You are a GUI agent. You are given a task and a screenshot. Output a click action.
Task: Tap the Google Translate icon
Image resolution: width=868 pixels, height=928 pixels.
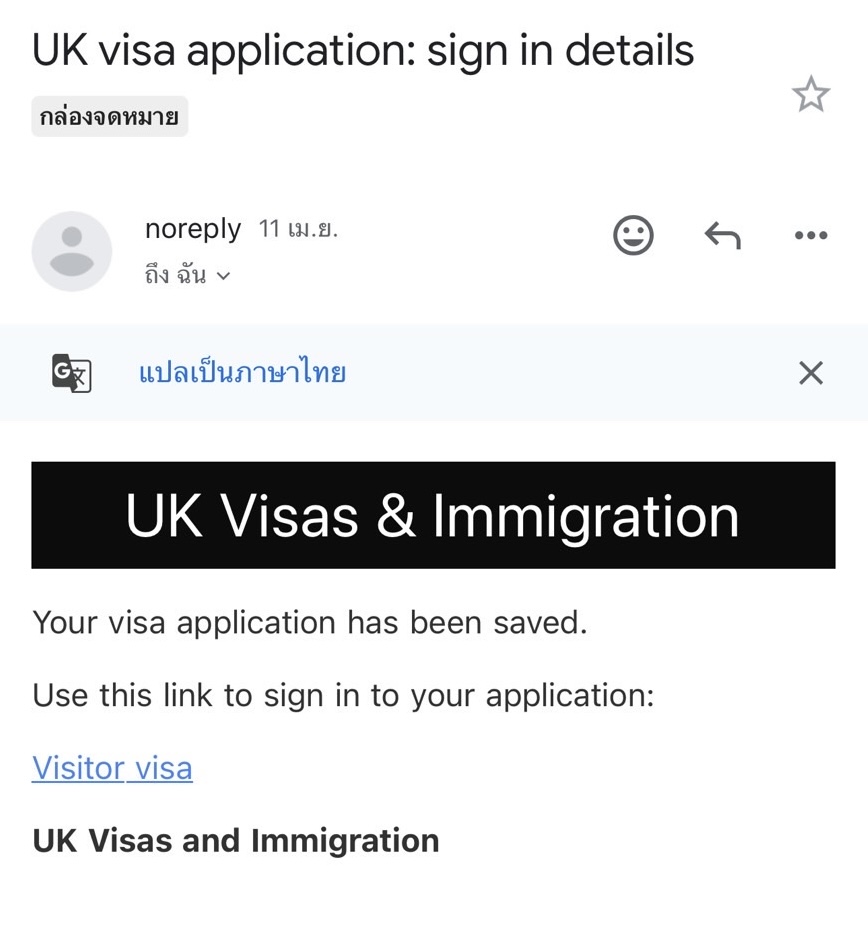(72, 373)
